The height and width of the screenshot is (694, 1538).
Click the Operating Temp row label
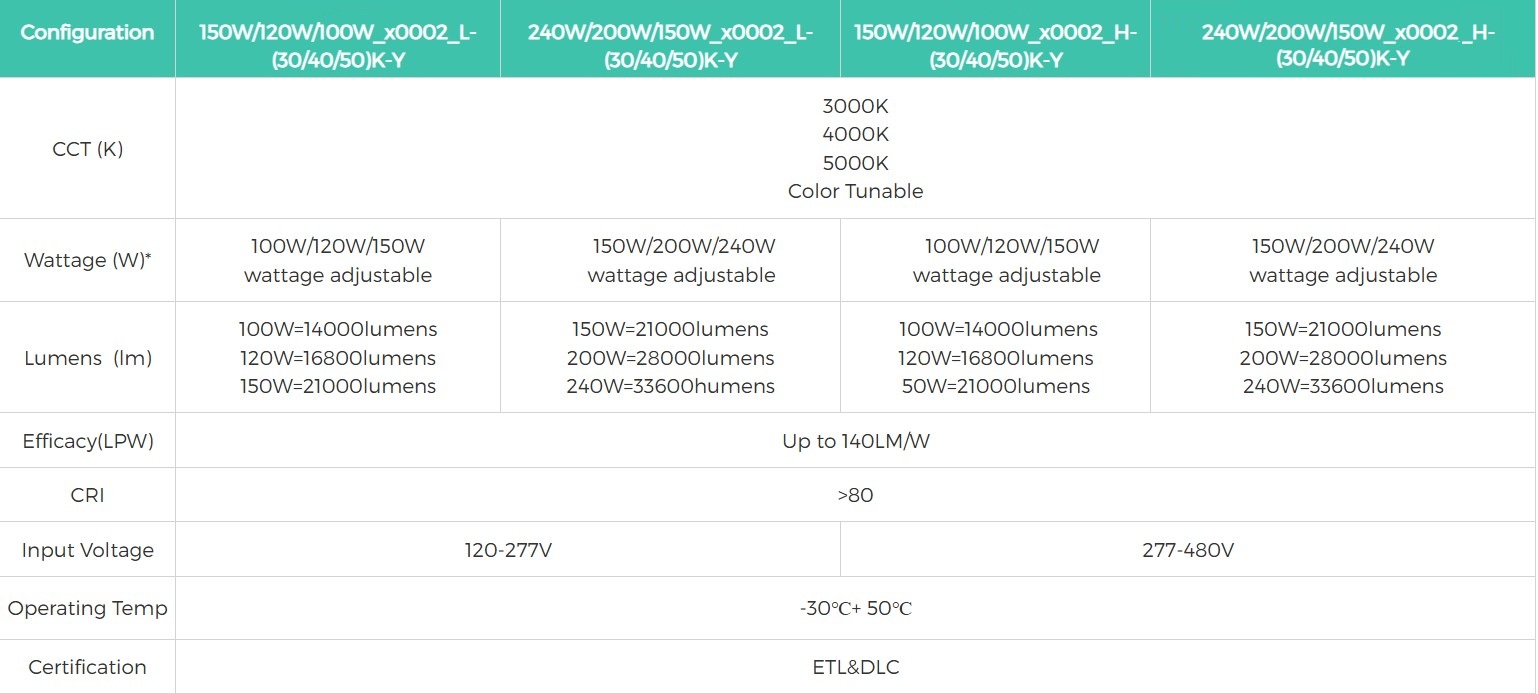point(87,608)
